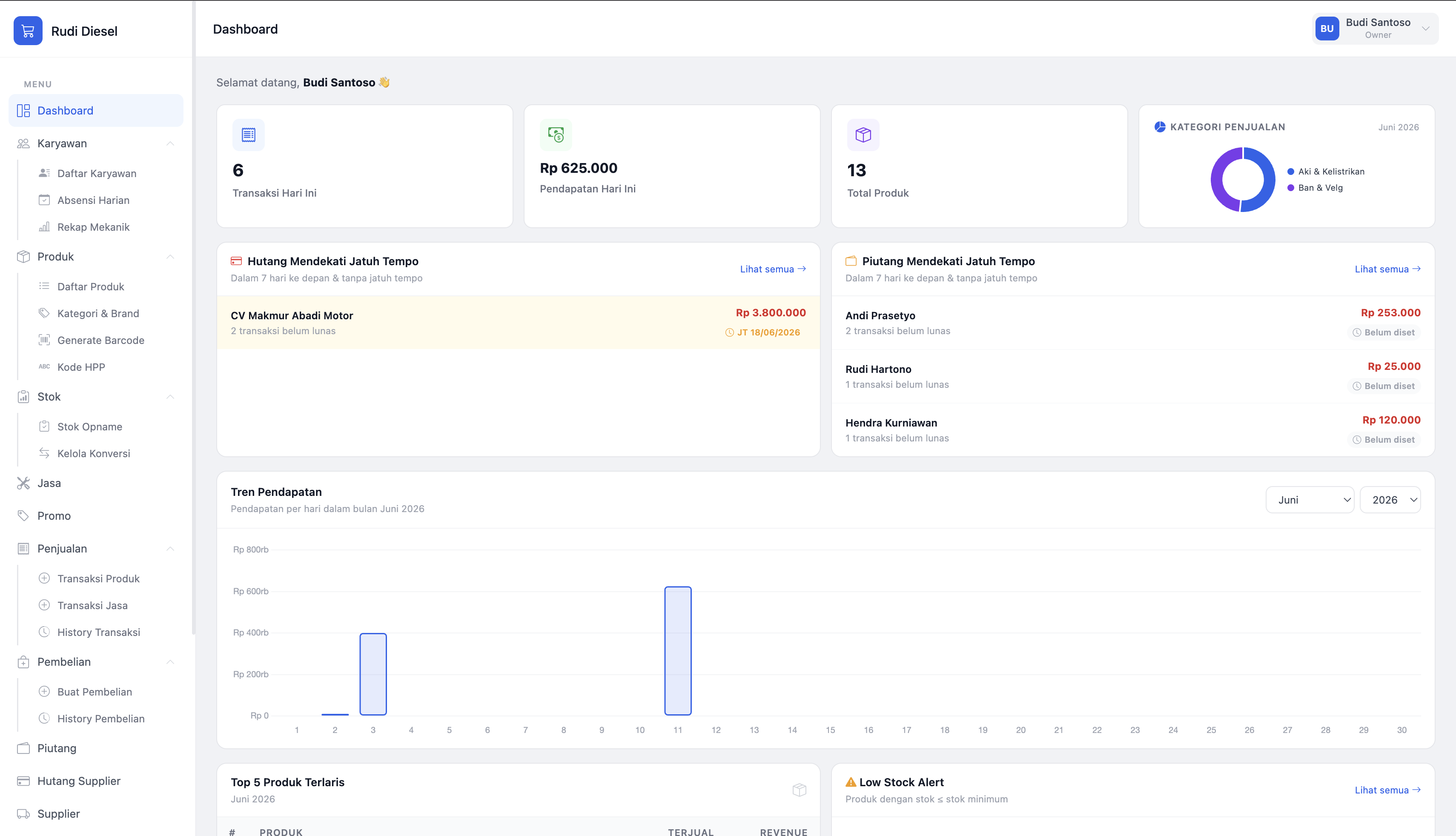Image resolution: width=1456 pixels, height=836 pixels.
Task: Open the 2026 year dropdown
Action: click(x=1390, y=500)
